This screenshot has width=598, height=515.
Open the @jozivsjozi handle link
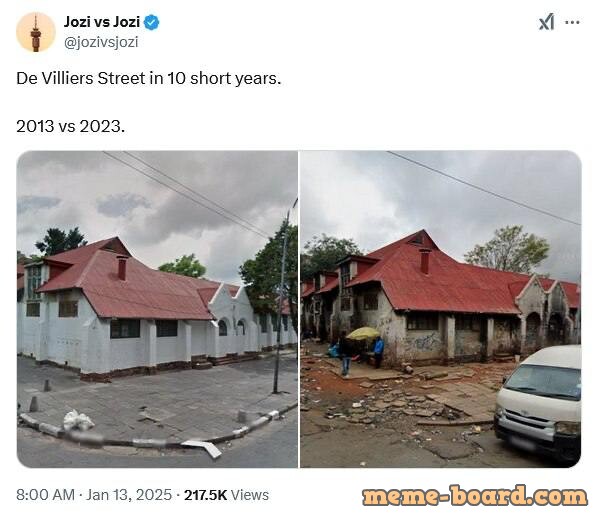coord(101,42)
